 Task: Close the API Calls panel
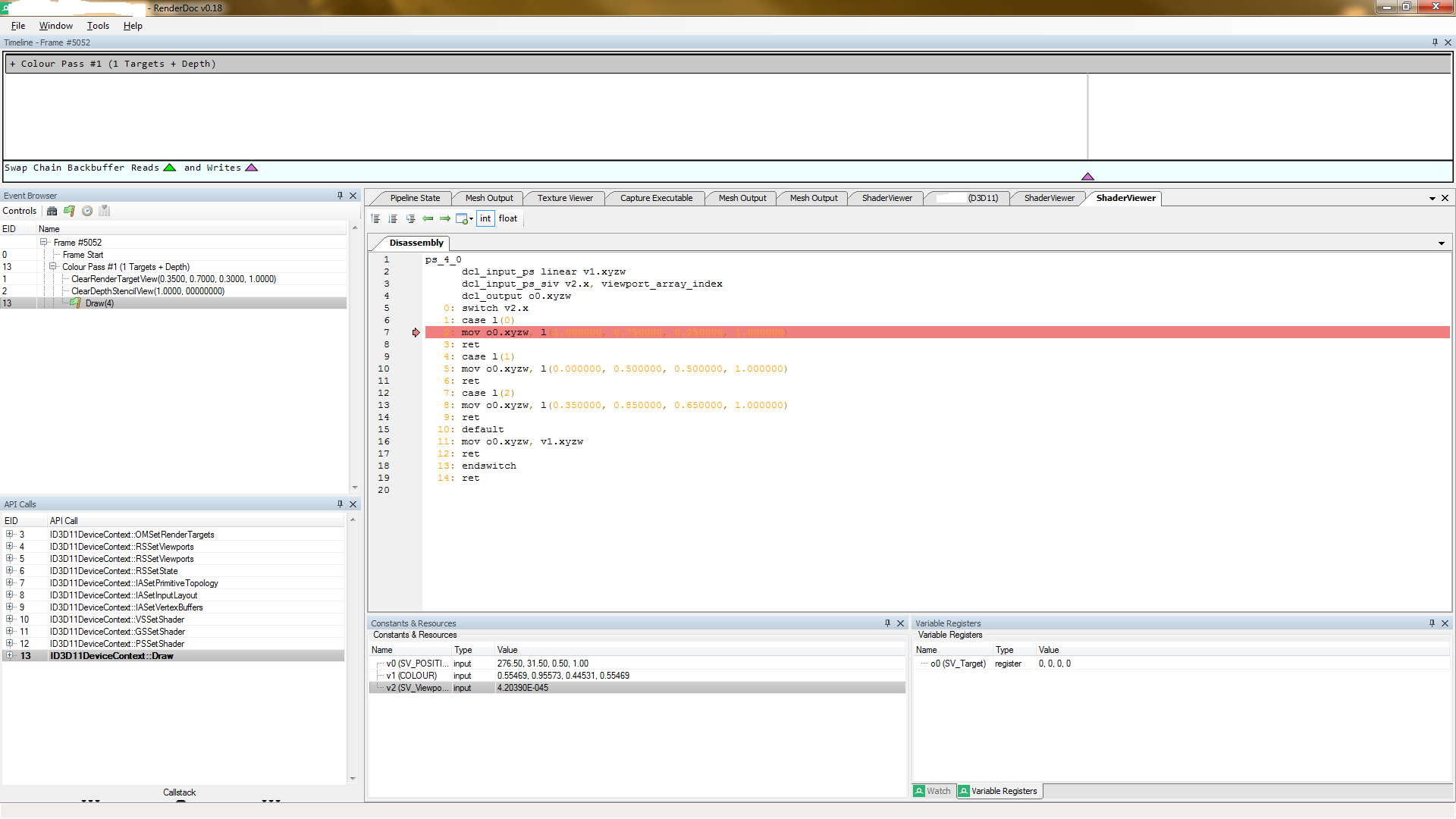tap(353, 504)
